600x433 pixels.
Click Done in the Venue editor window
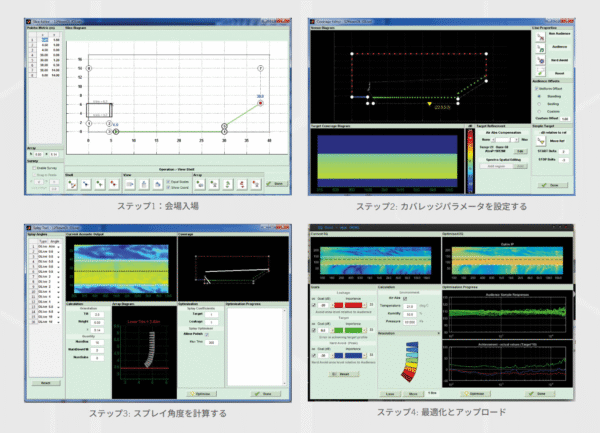click(x=276, y=184)
